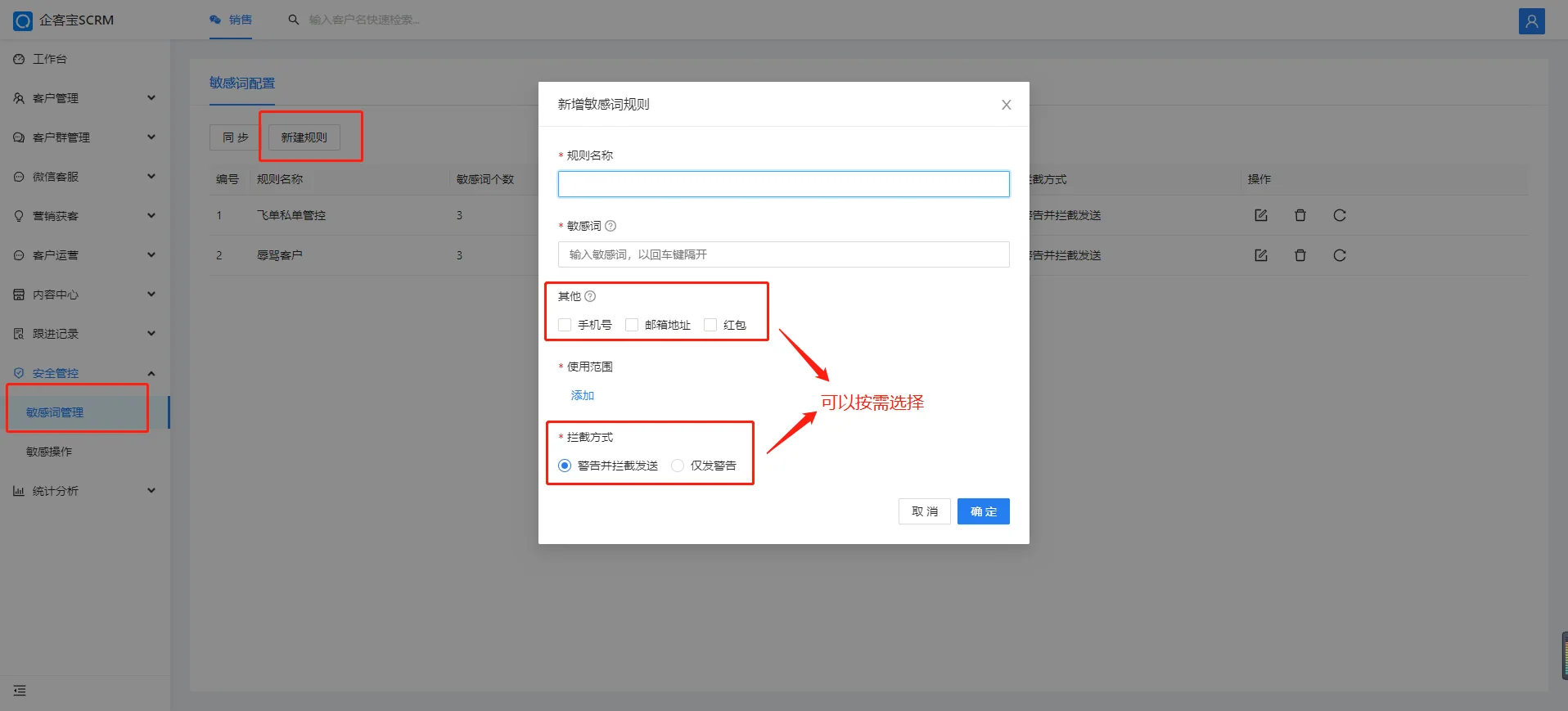The width and height of the screenshot is (1568, 711).
Task: Confirm the rule with 确定 button
Action: (x=984, y=511)
